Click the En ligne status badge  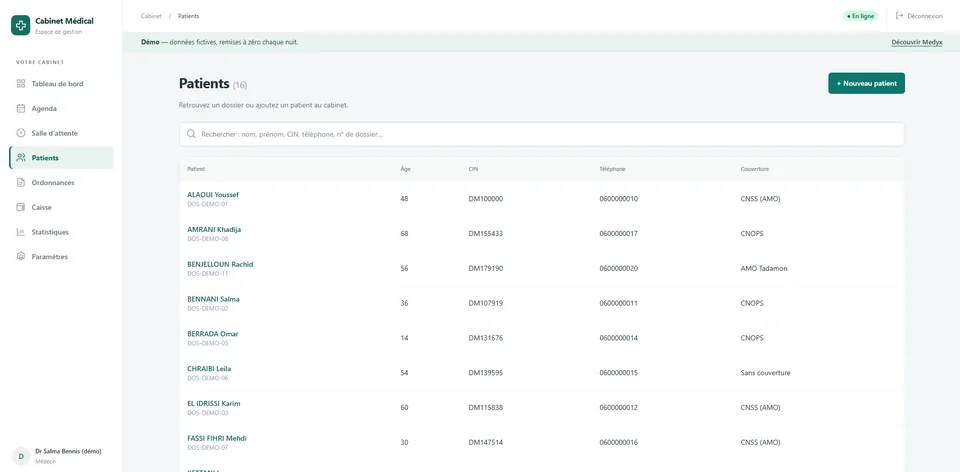coord(860,16)
